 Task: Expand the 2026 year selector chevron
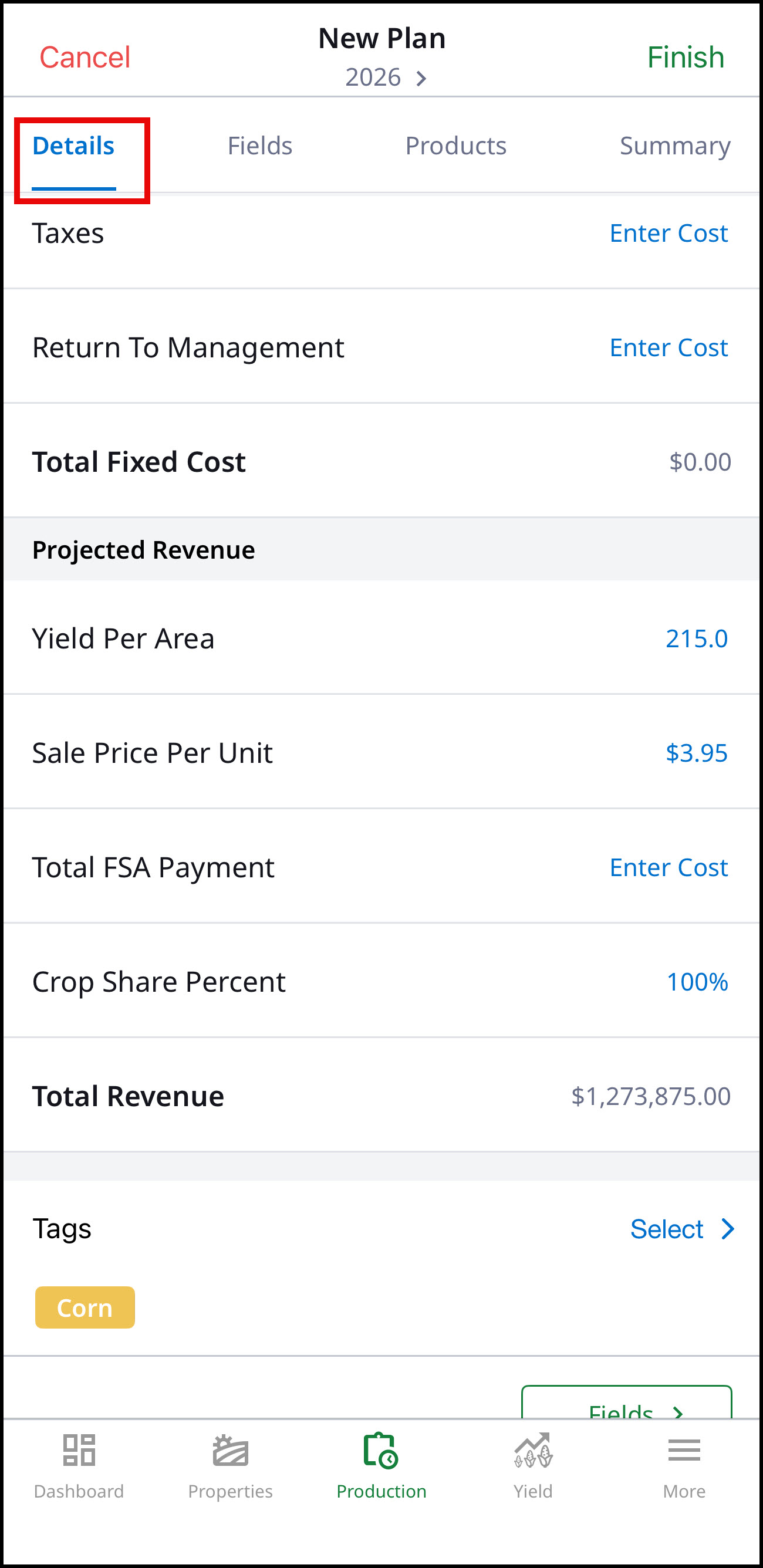tap(421, 78)
